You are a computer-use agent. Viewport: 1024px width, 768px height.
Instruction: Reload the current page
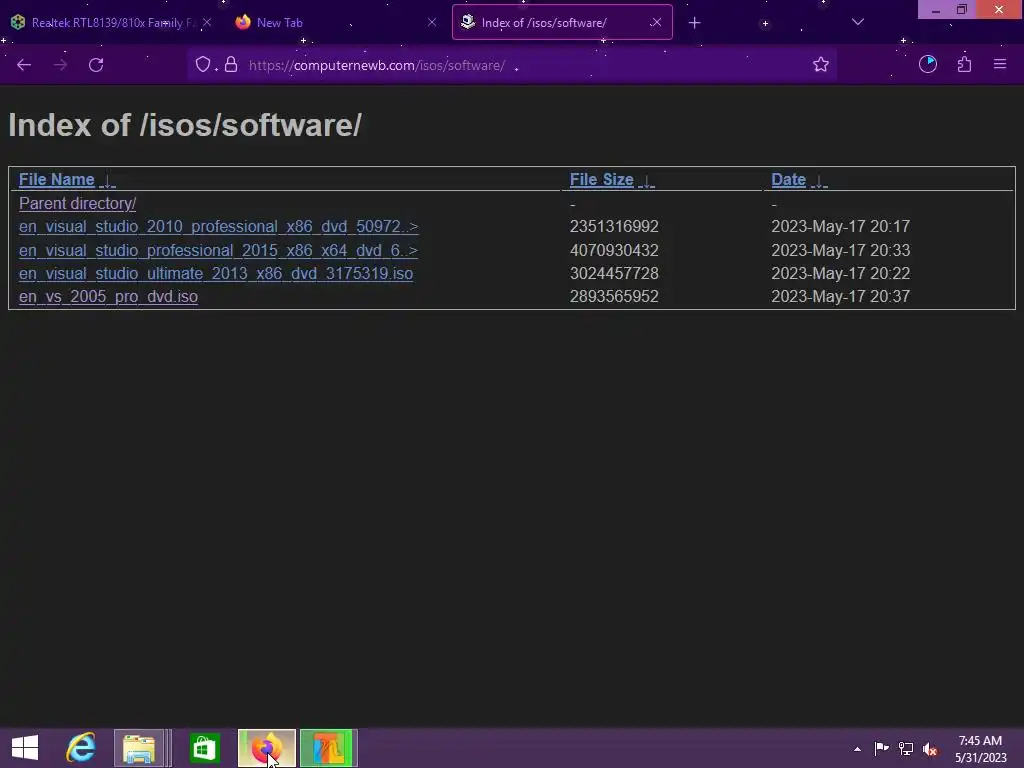click(96, 65)
